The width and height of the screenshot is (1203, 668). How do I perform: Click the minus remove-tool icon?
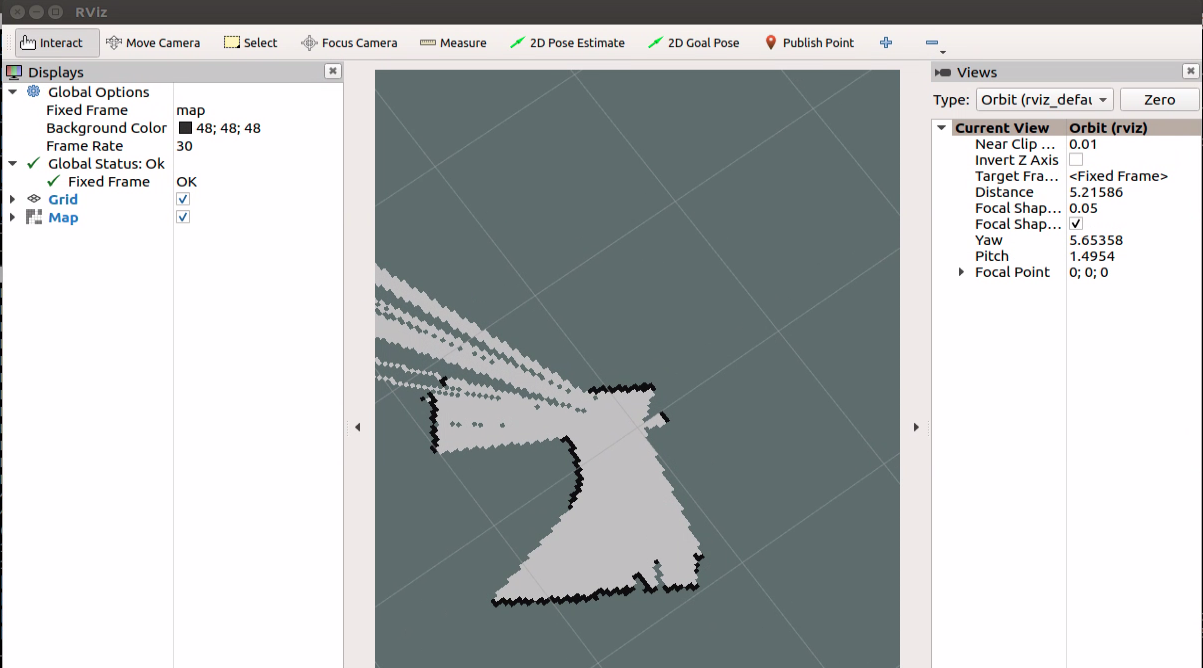point(933,44)
